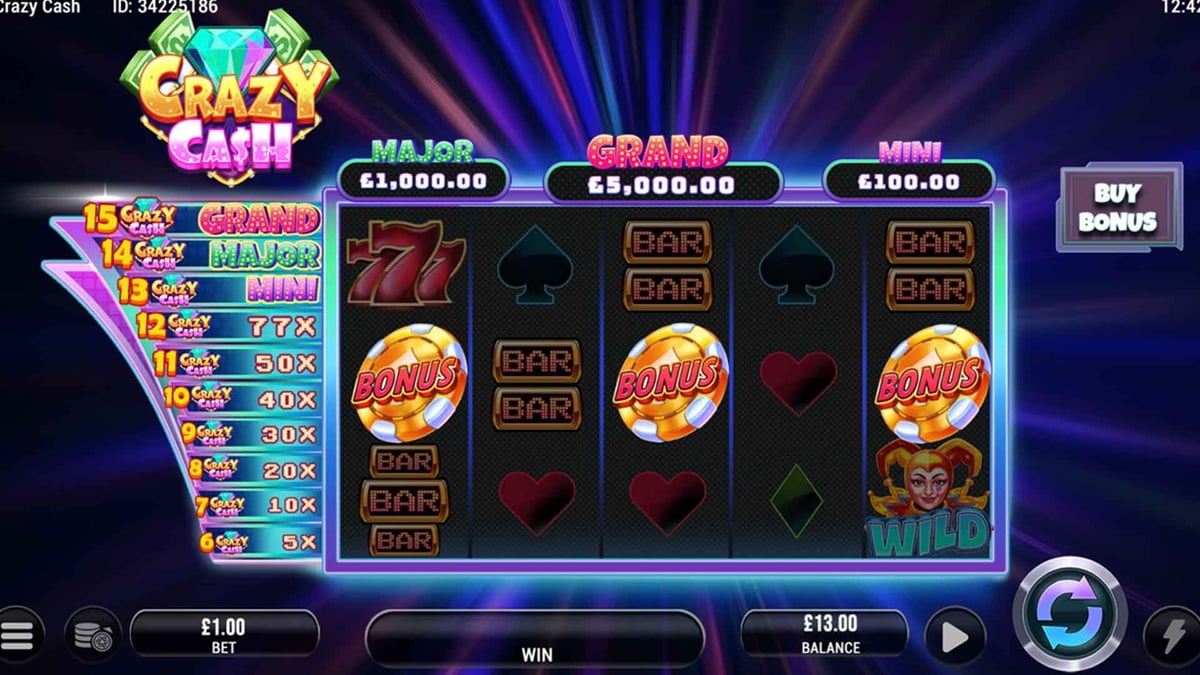Click the 15 Crazy Cash GRAND ladder row
Image resolution: width=1200 pixels, height=675 pixels.
coord(202,217)
